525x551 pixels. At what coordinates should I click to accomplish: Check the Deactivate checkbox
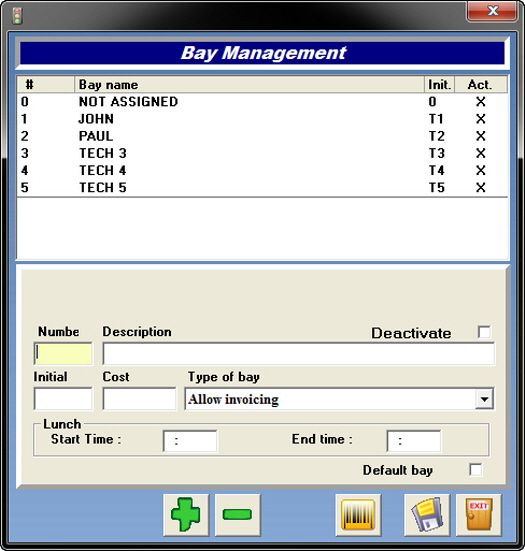click(484, 332)
